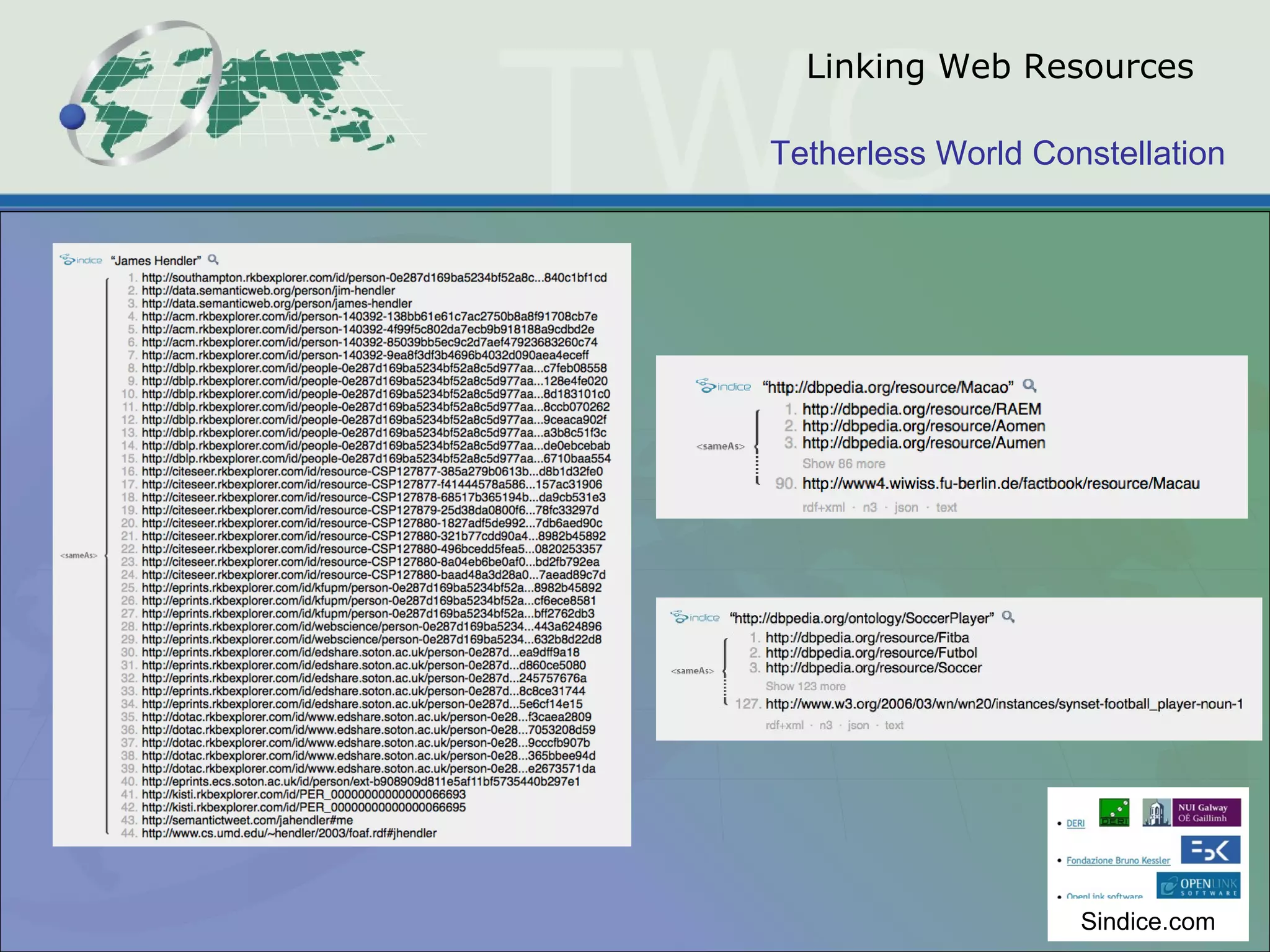This screenshot has height=952, width=1270.
Task: Click search icon beside Macao query
Action: tap(1029, 386)
